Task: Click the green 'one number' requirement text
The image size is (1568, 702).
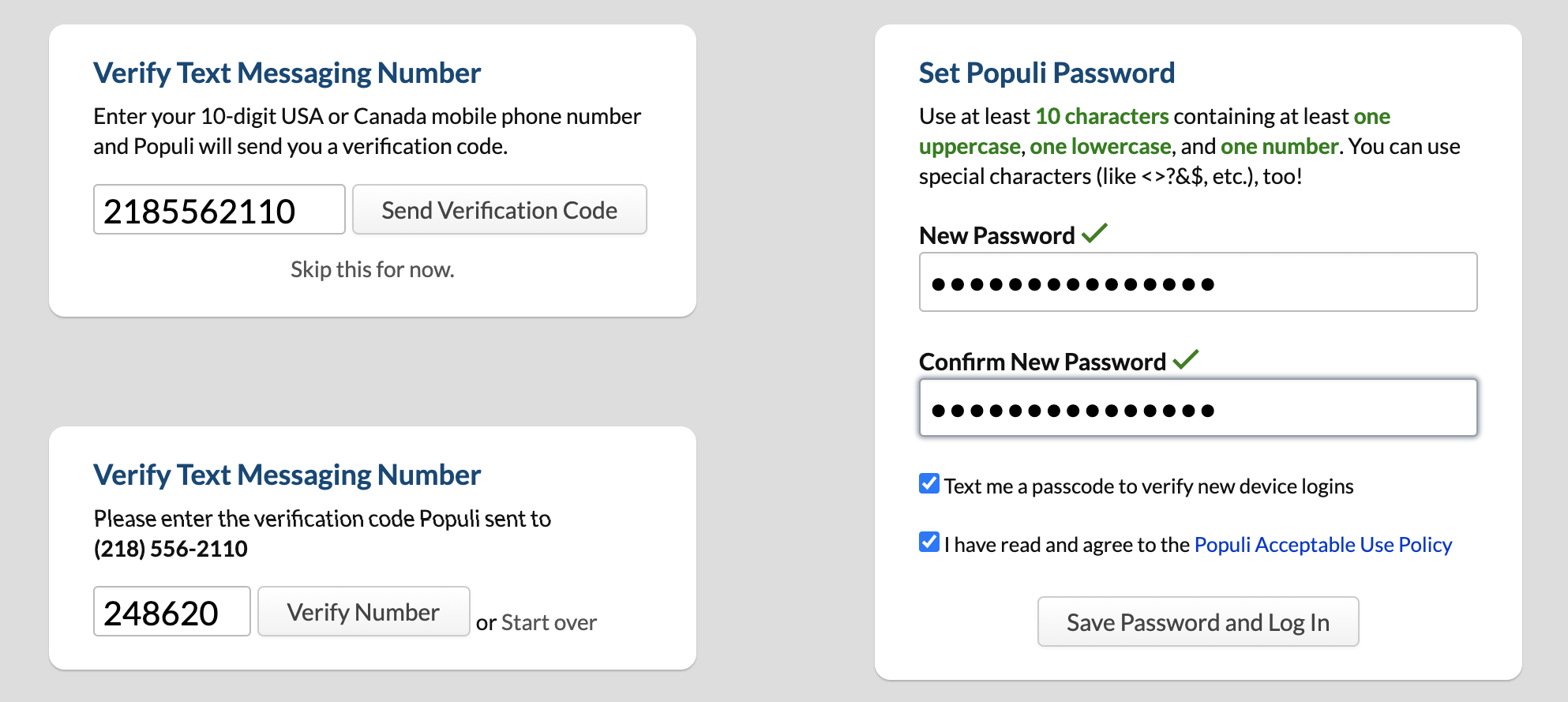Action: click(1279, 146)
